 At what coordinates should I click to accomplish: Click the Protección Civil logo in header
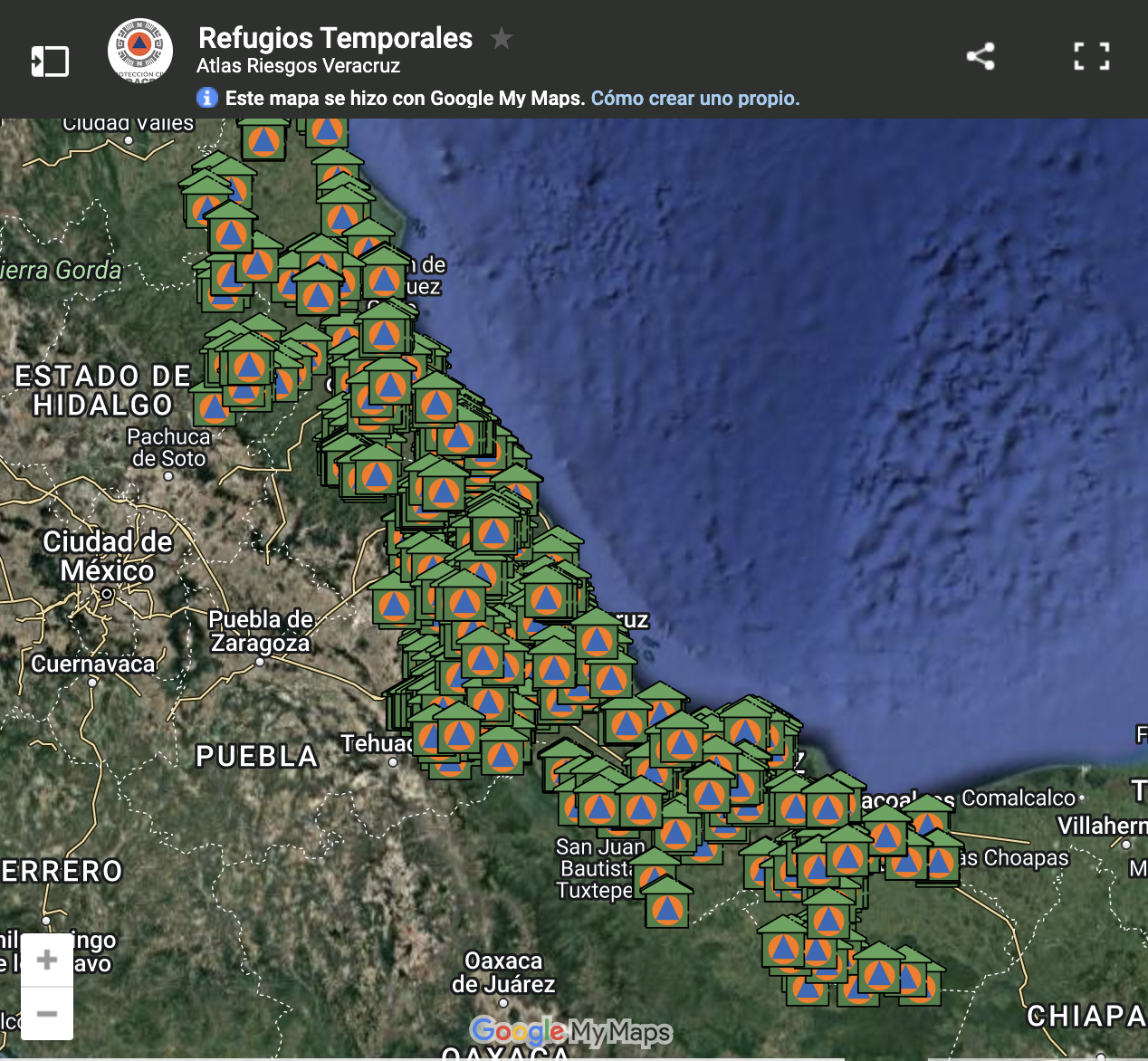[140, 51]
